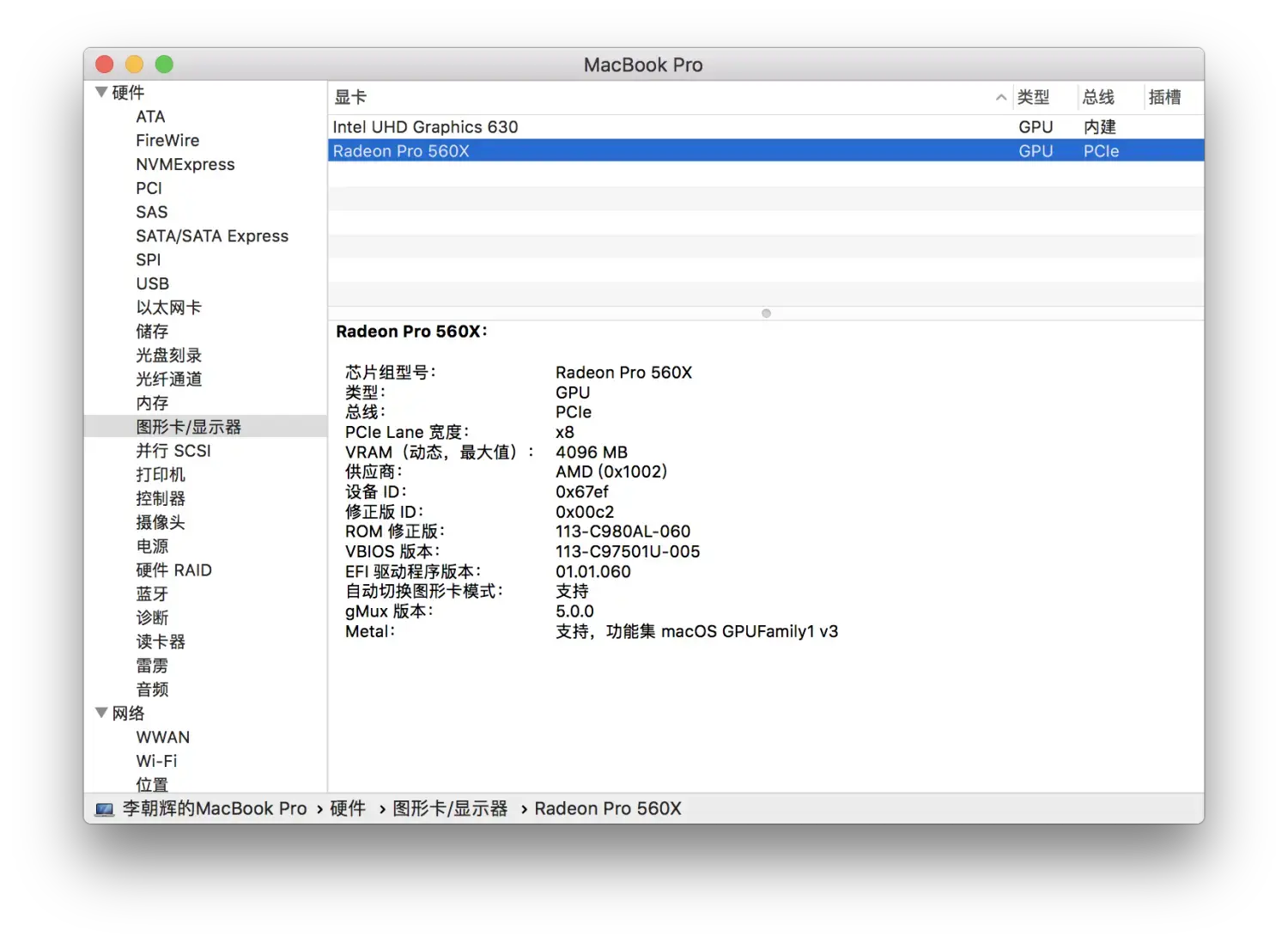Click the split-view drag handle between panes
Image resolution: width=1288 pixels, height=943 pixels.
click(765, 313)
